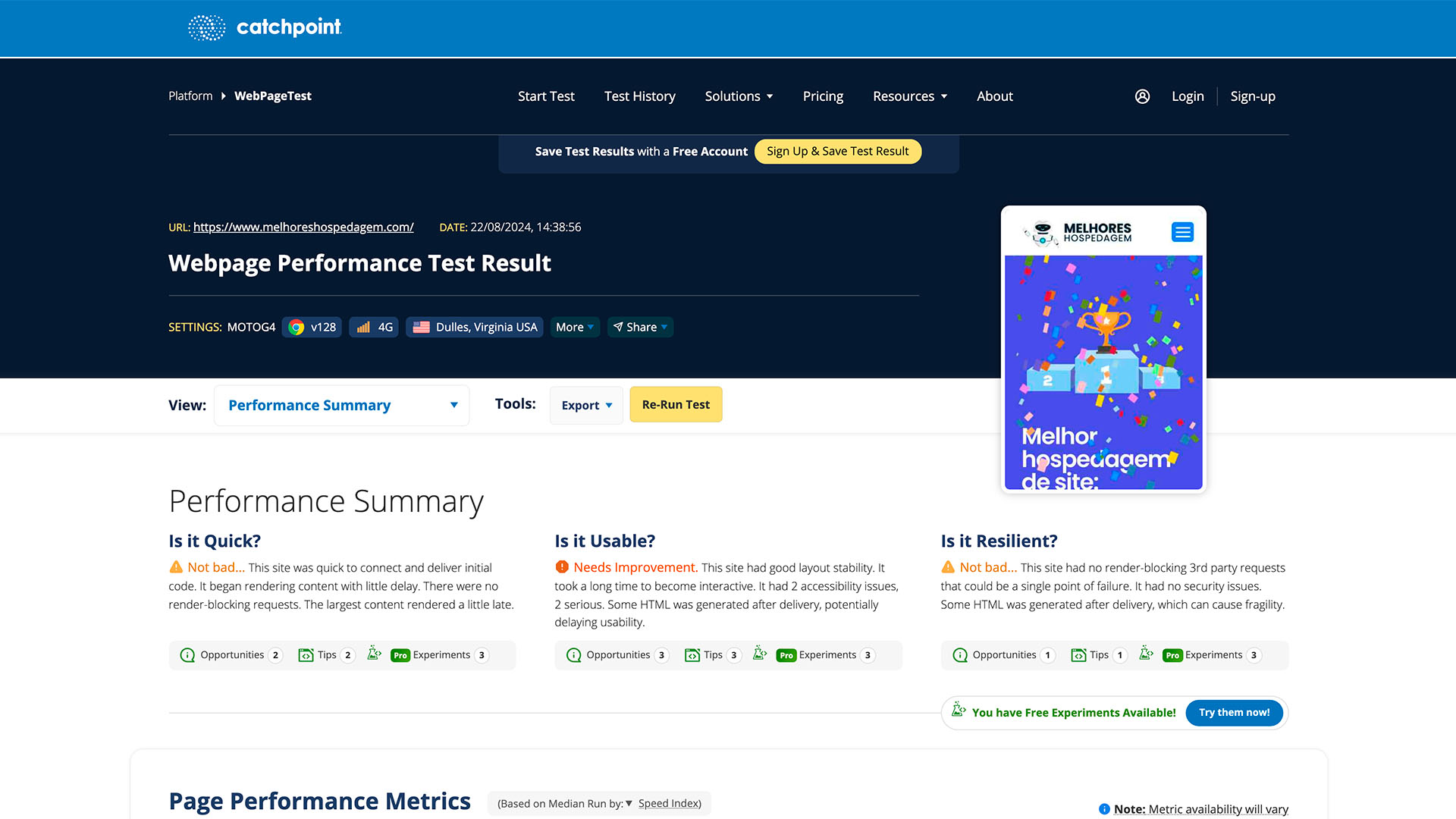Click the Platform breadcrumb
This screenshot has width=1456, height=819.
[190, 96]
